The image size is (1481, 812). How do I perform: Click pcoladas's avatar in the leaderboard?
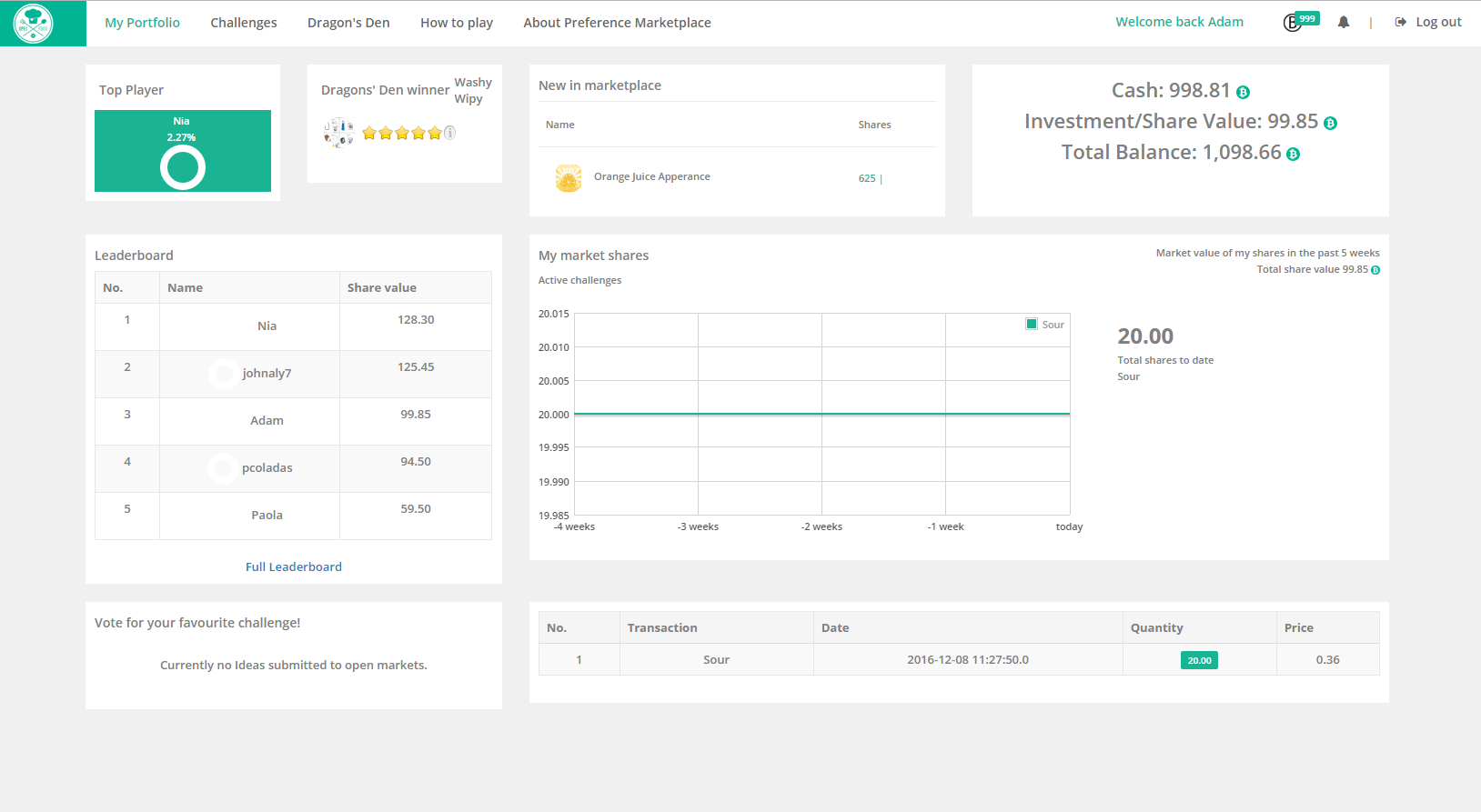tap(222, 468)
